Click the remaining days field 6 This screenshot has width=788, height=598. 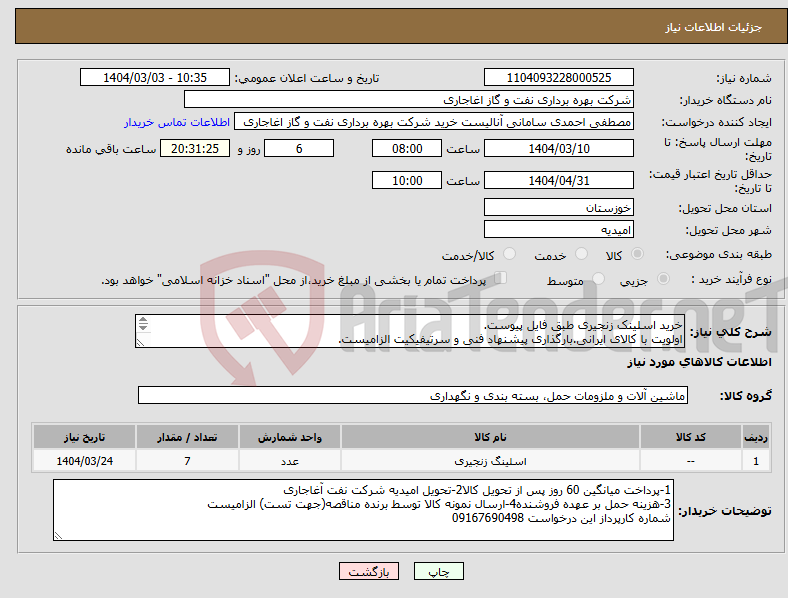[x=299, y=148]
